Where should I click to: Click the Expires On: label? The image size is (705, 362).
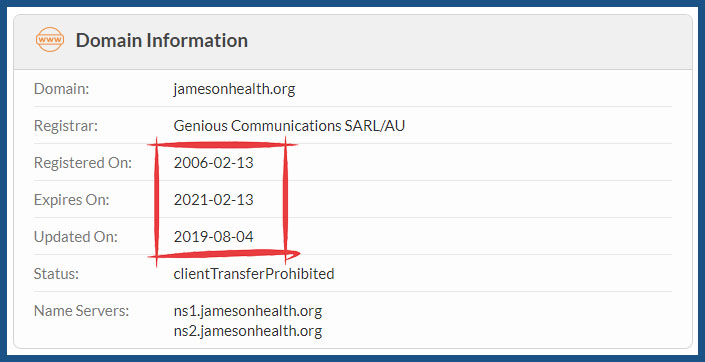coord(71,200)
